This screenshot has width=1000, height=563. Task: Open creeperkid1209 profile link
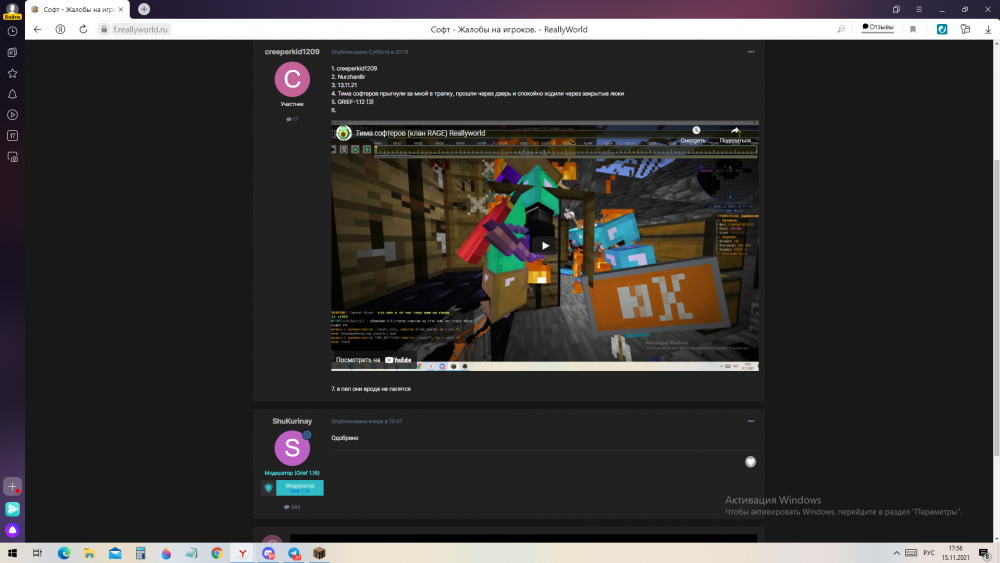tap(292, 52)
